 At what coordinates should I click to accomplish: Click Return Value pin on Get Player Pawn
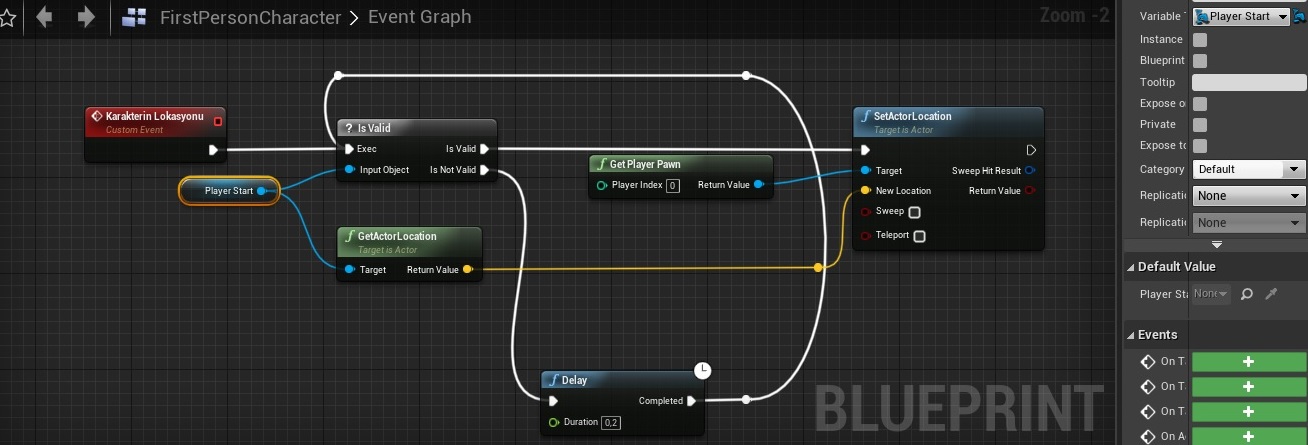tap(759, 185)
